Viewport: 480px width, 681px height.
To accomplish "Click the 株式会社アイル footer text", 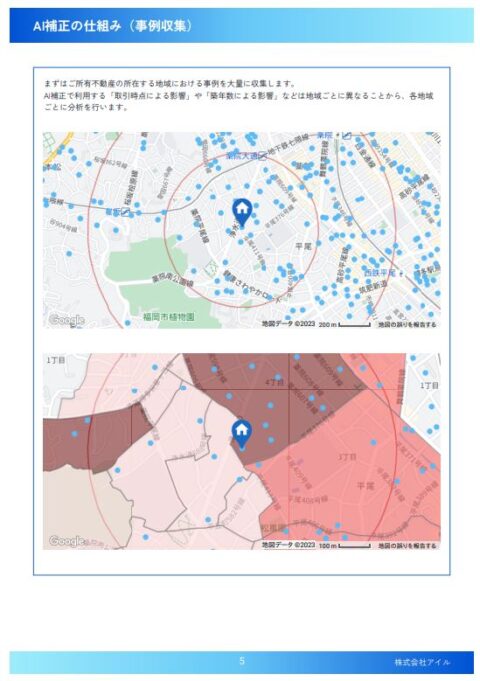I will click(x=422, y=662).
